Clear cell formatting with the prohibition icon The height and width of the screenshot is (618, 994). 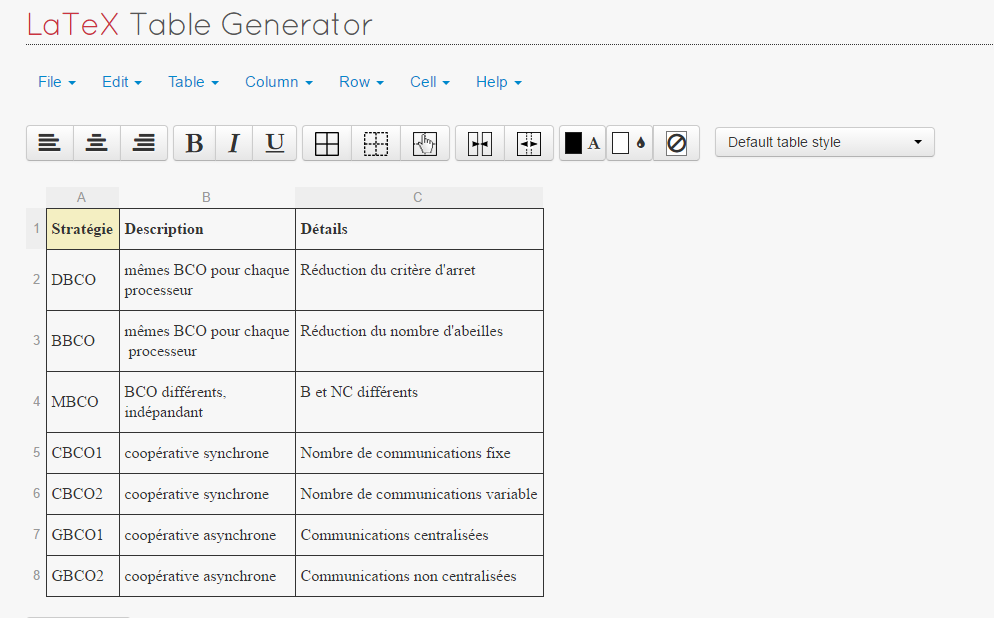point(676,142)
